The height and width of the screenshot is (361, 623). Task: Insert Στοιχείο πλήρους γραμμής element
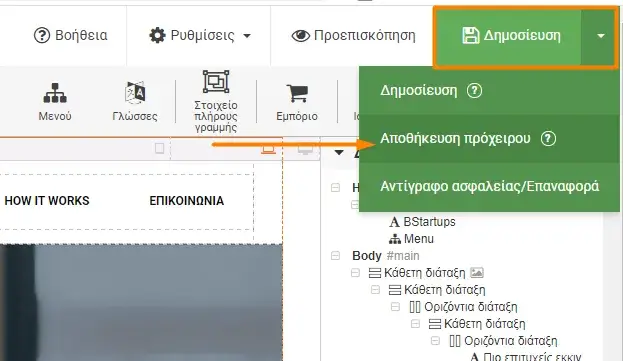click(216, 101)
